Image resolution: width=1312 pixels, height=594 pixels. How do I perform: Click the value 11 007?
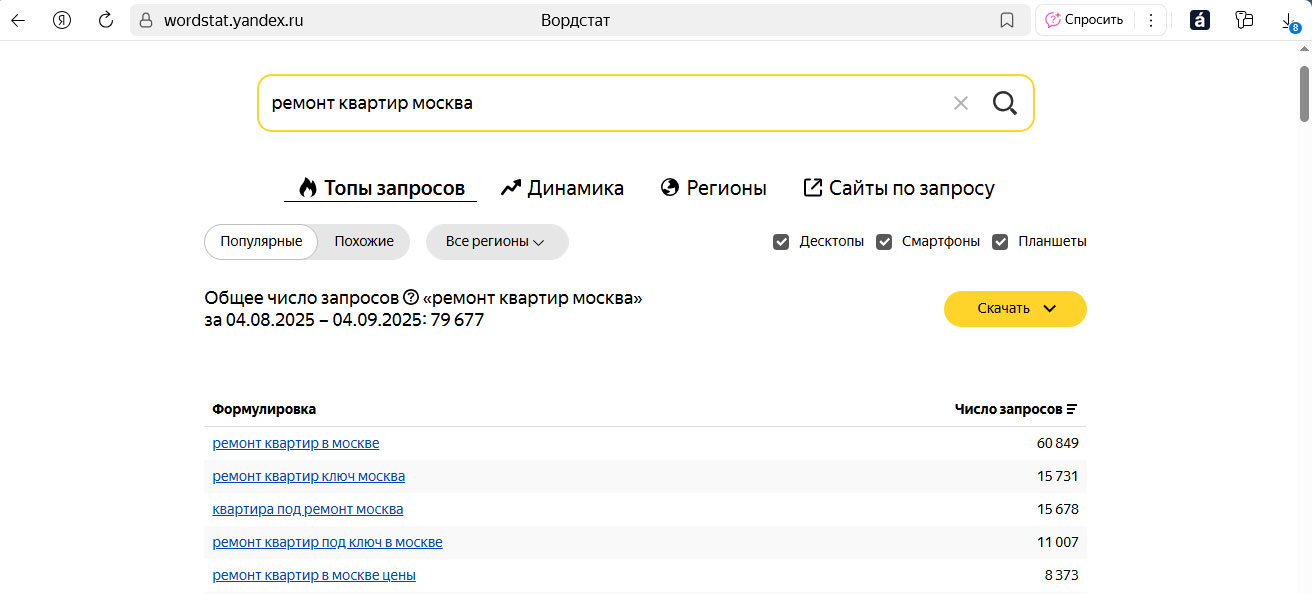point(1058,542)
